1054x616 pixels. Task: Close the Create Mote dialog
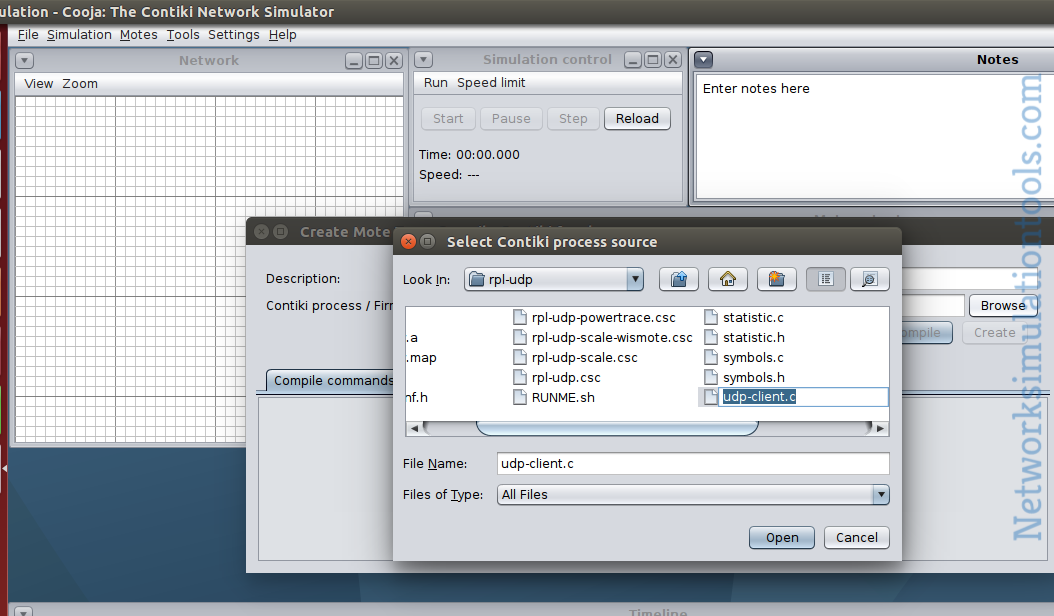click(261, 232)
